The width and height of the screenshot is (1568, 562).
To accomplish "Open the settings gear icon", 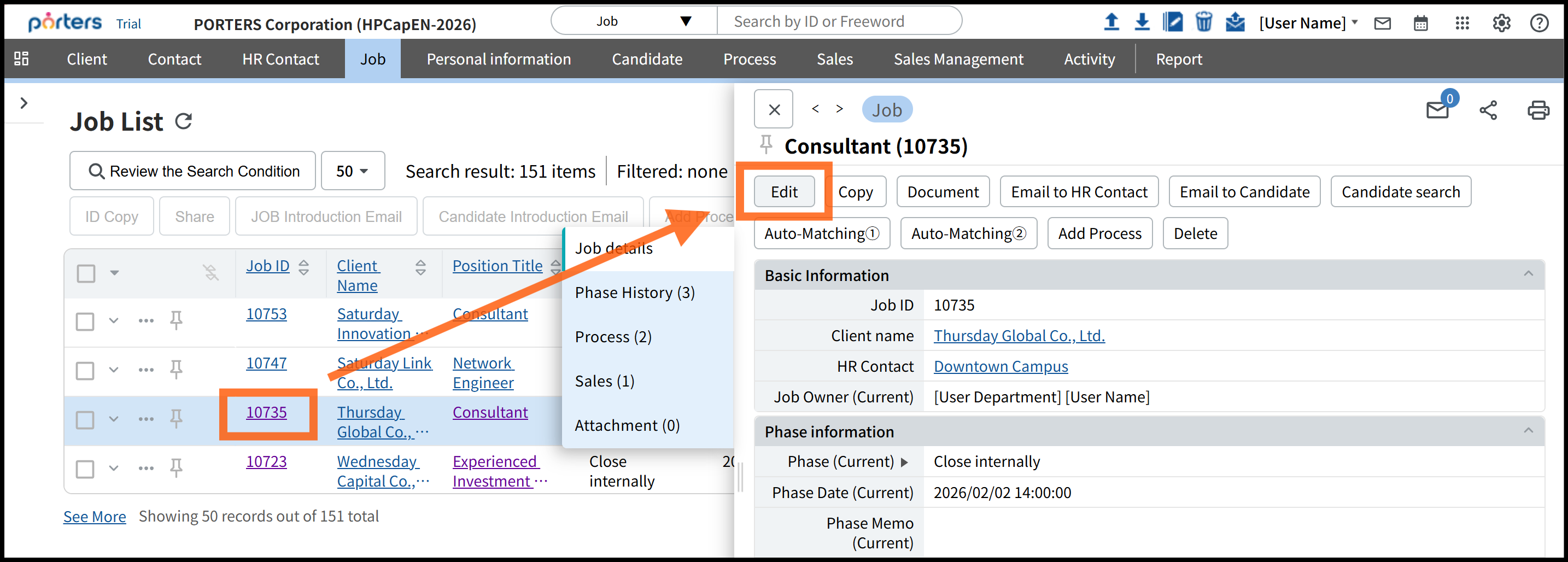I will pos(1501,23).
